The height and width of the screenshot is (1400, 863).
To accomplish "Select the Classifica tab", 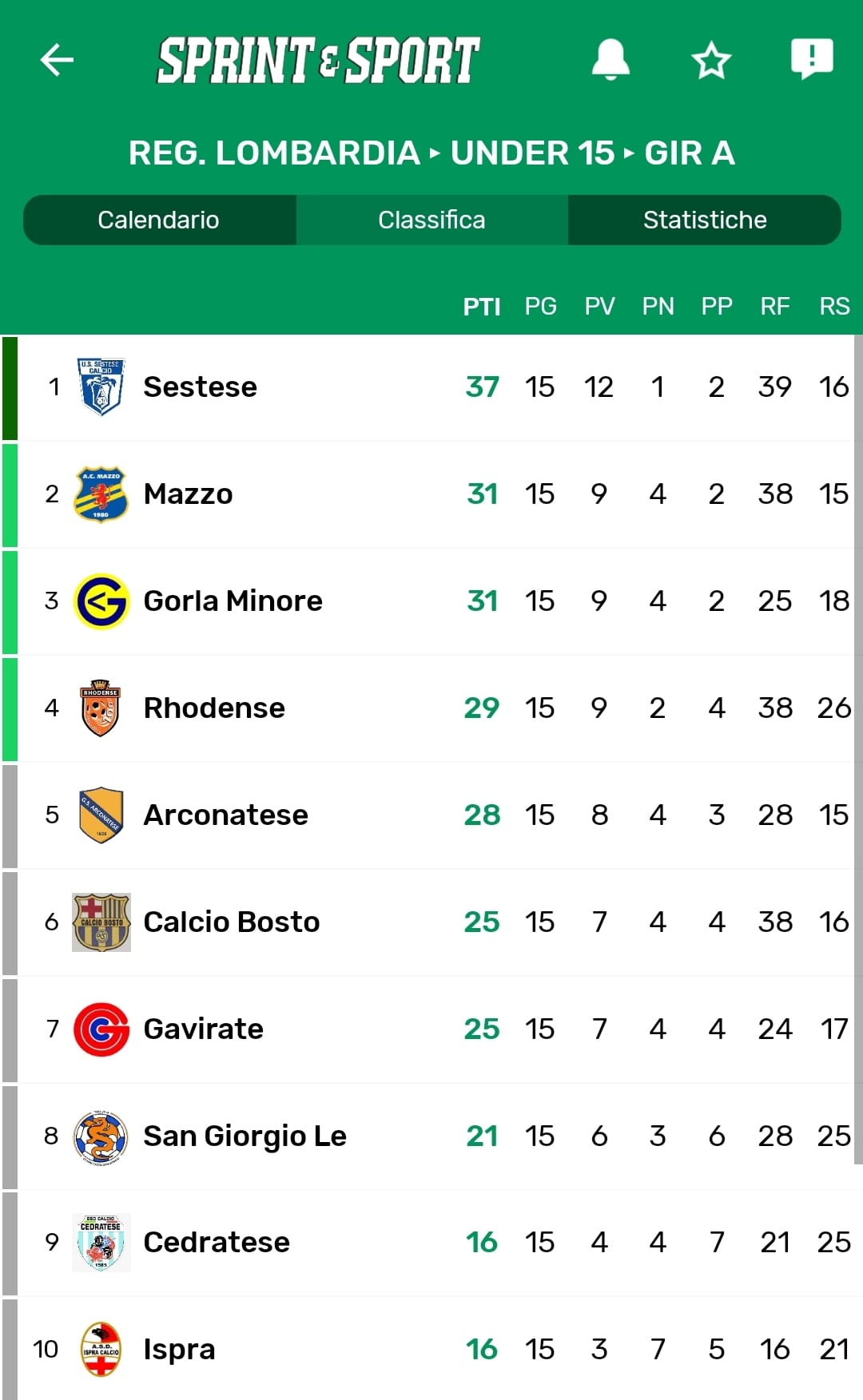I will [431, 220].
